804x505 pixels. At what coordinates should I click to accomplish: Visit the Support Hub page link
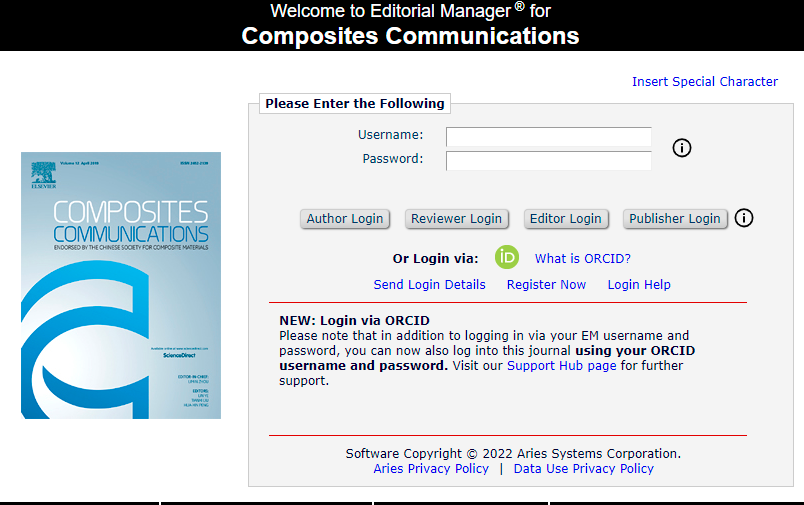pos(561,366)
